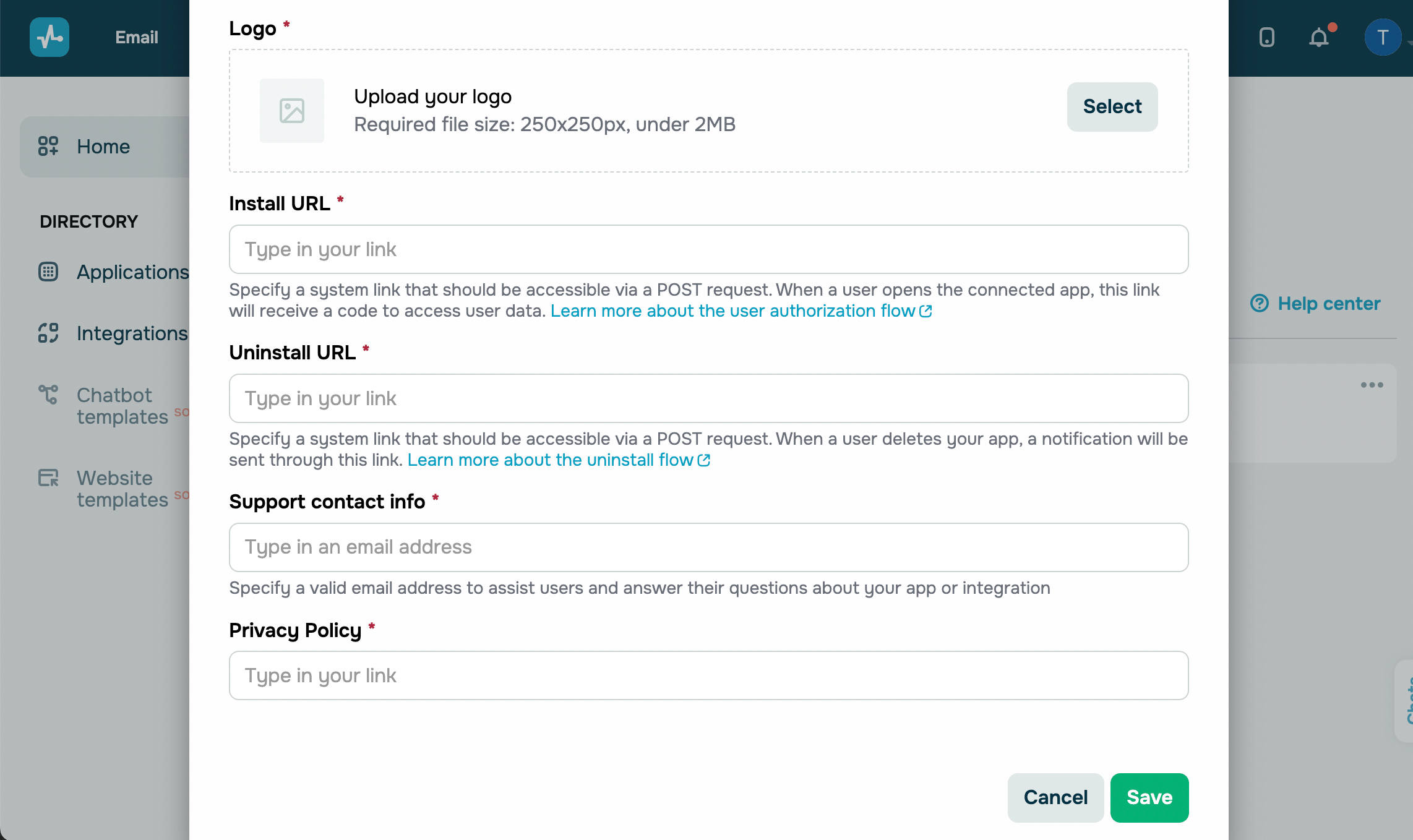Viewport: 1413px width, 840px height.
Task: Open the Email menu in header
Action: [x=137, y=38]
